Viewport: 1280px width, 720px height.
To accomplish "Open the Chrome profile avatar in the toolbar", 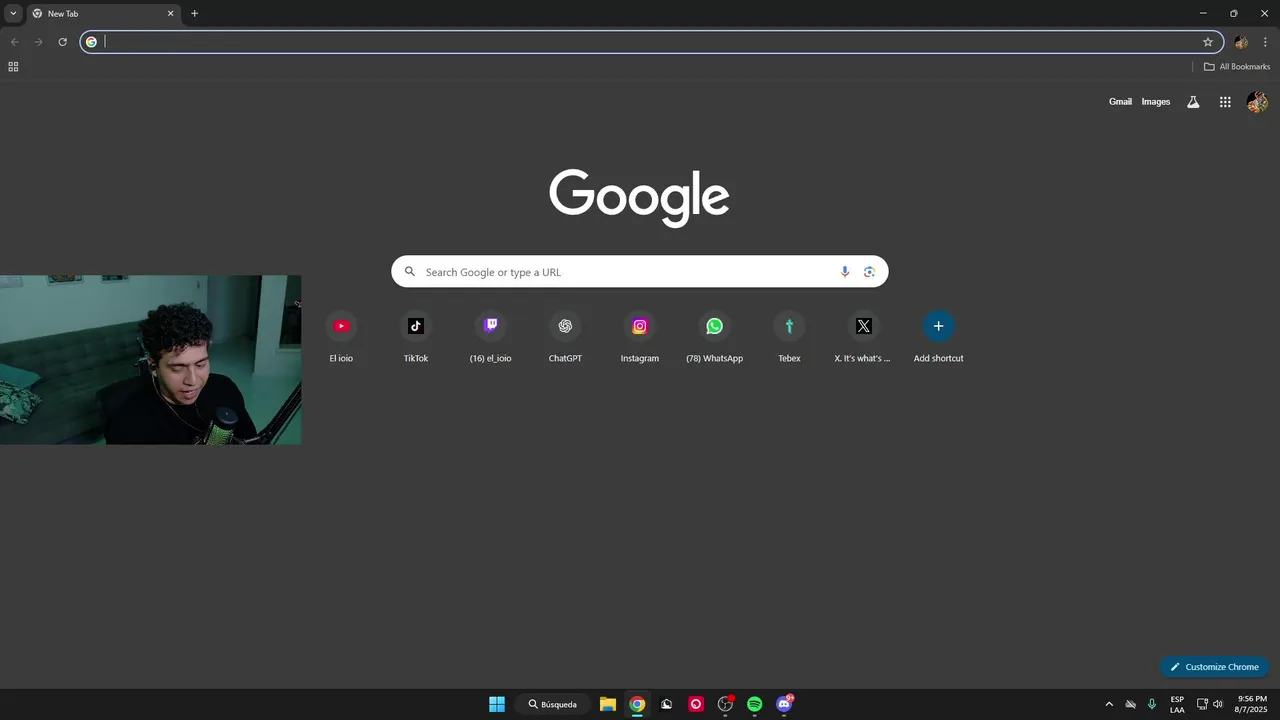I will (x=1241, y=42).
